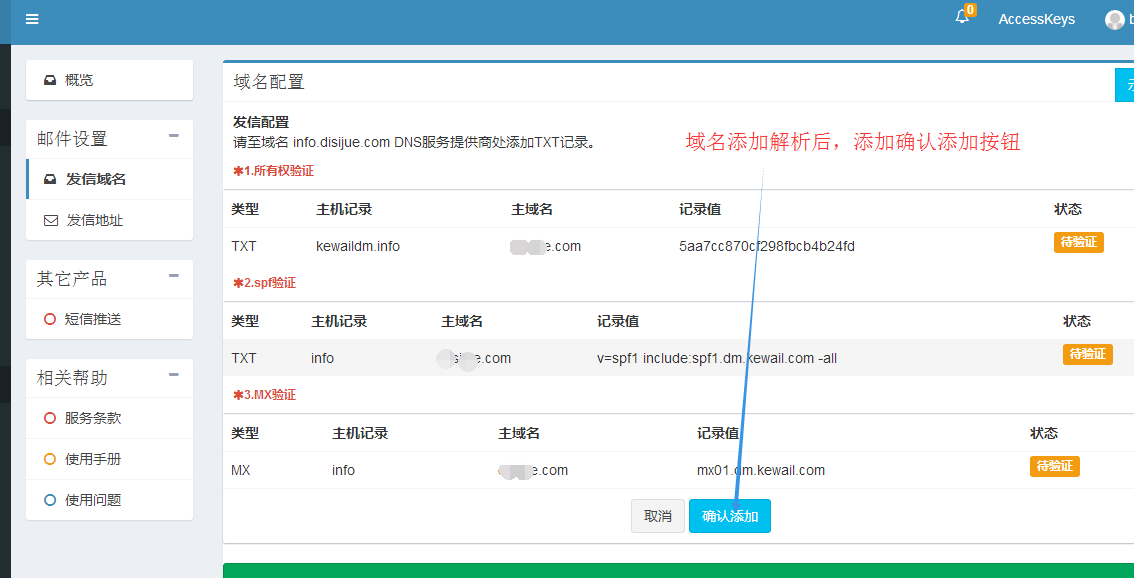Viewport: 1134px width, 578px height.
Task: Click the 确认添加 confirm button
Action: [x=730, y=516]
